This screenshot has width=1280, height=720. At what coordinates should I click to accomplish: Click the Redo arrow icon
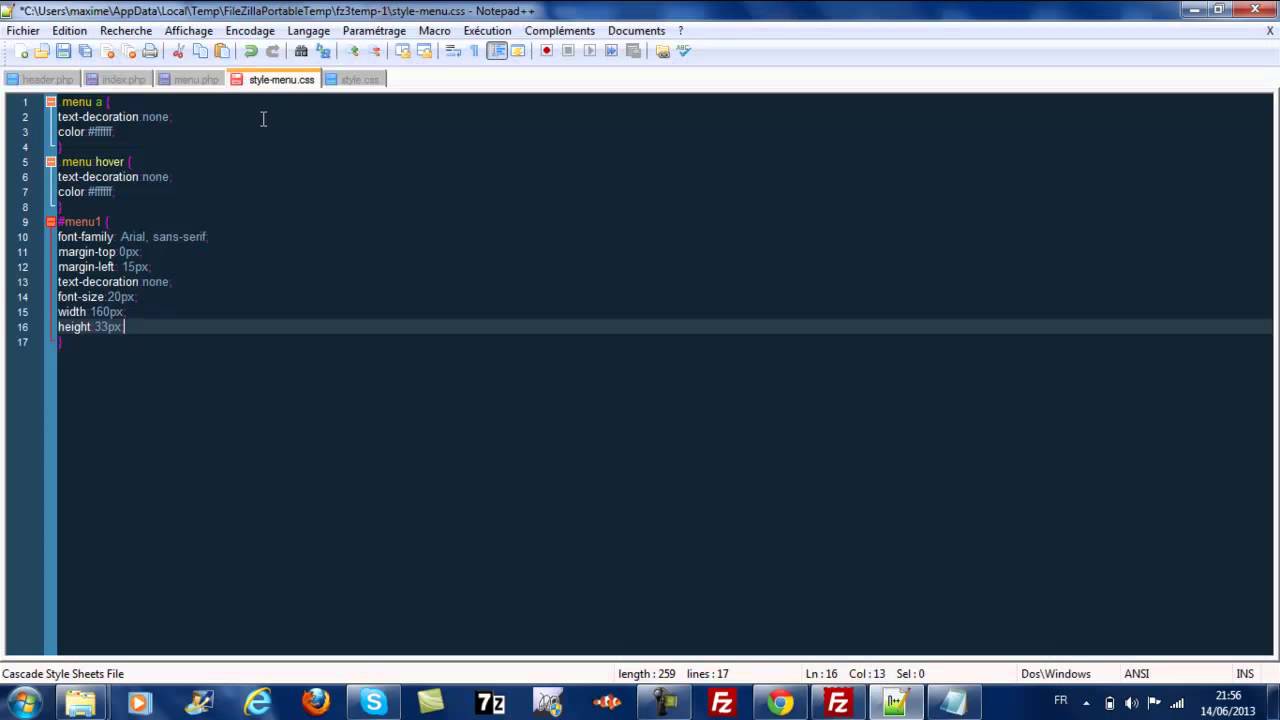pos(272,51)
